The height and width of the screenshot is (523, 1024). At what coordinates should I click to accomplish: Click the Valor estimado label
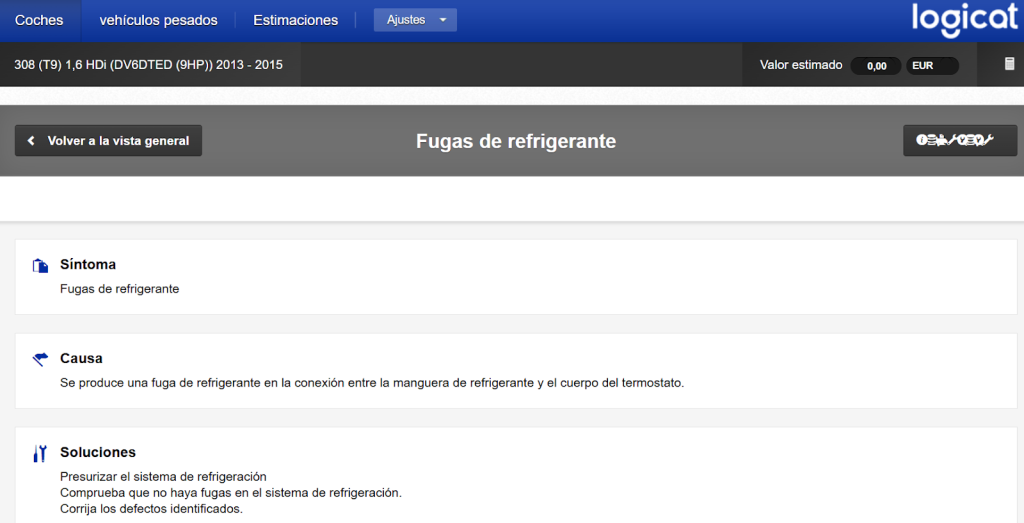[801, 65]
